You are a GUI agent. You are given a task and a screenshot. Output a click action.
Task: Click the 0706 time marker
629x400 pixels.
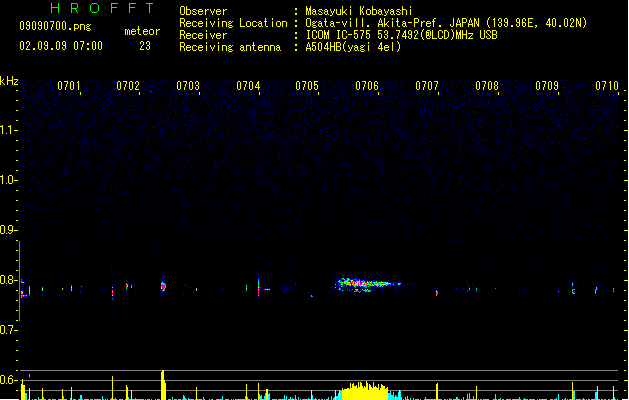367,86
